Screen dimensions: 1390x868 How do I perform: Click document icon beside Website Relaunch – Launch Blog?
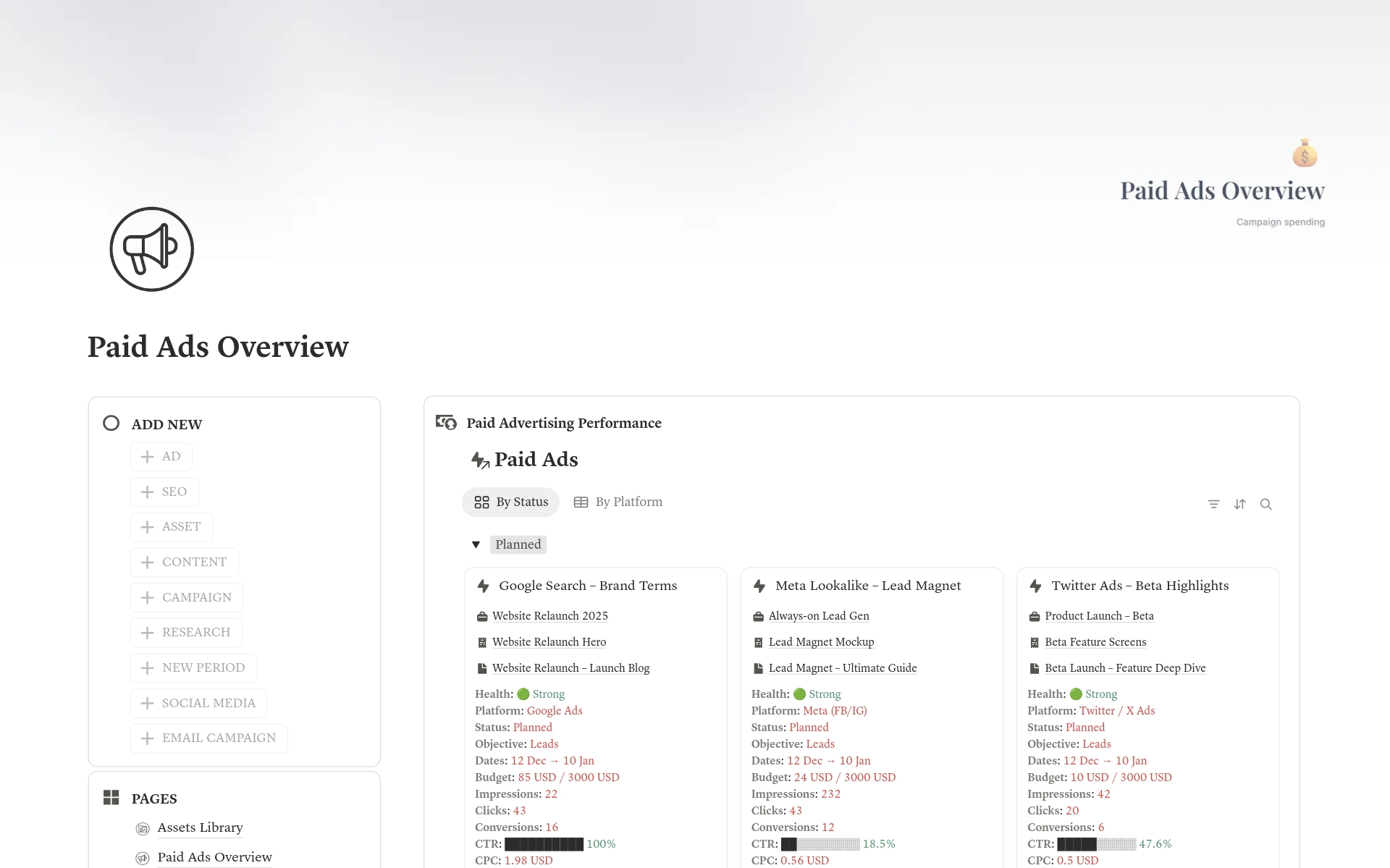coord(482,669)
